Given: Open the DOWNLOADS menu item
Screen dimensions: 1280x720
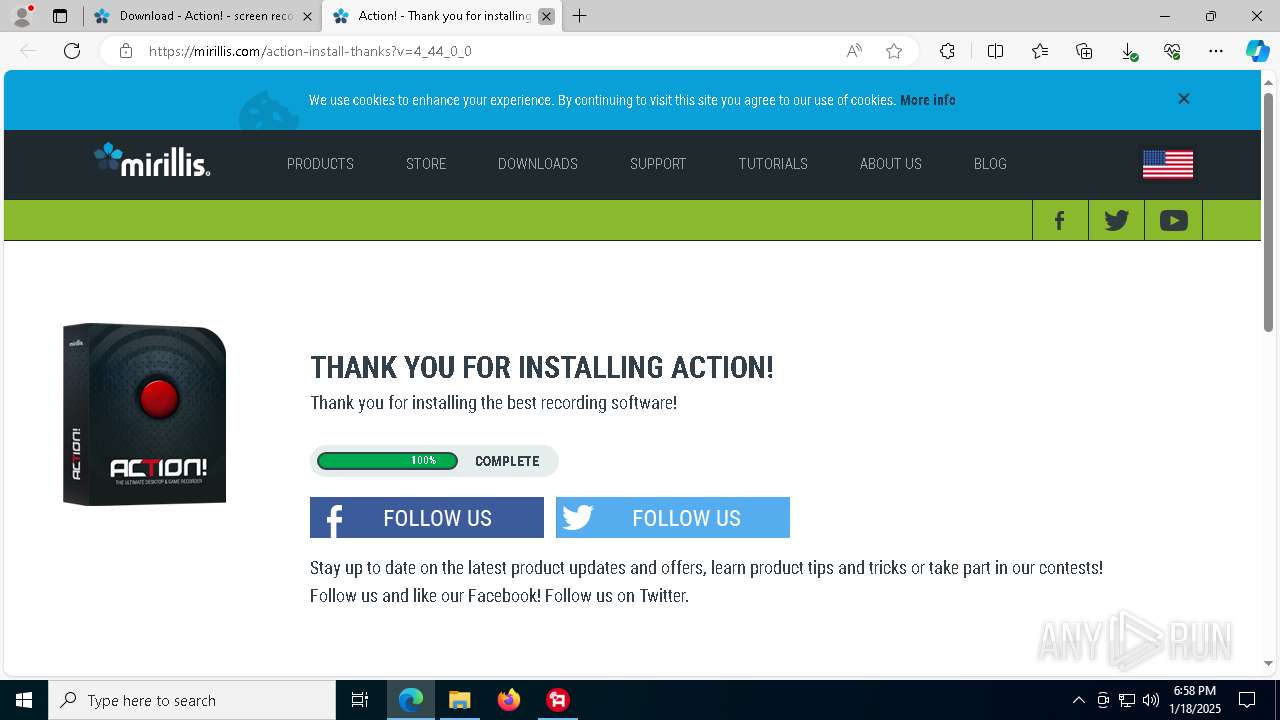Looking at the screenshot, I should pyautogui.click(x=538, y=164).
